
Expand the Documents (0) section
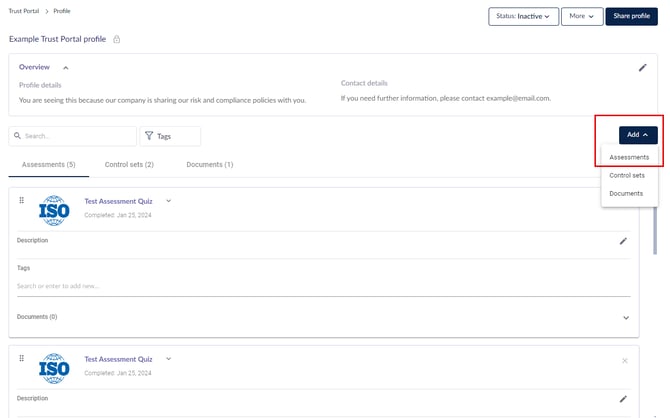tap(626, 317)
